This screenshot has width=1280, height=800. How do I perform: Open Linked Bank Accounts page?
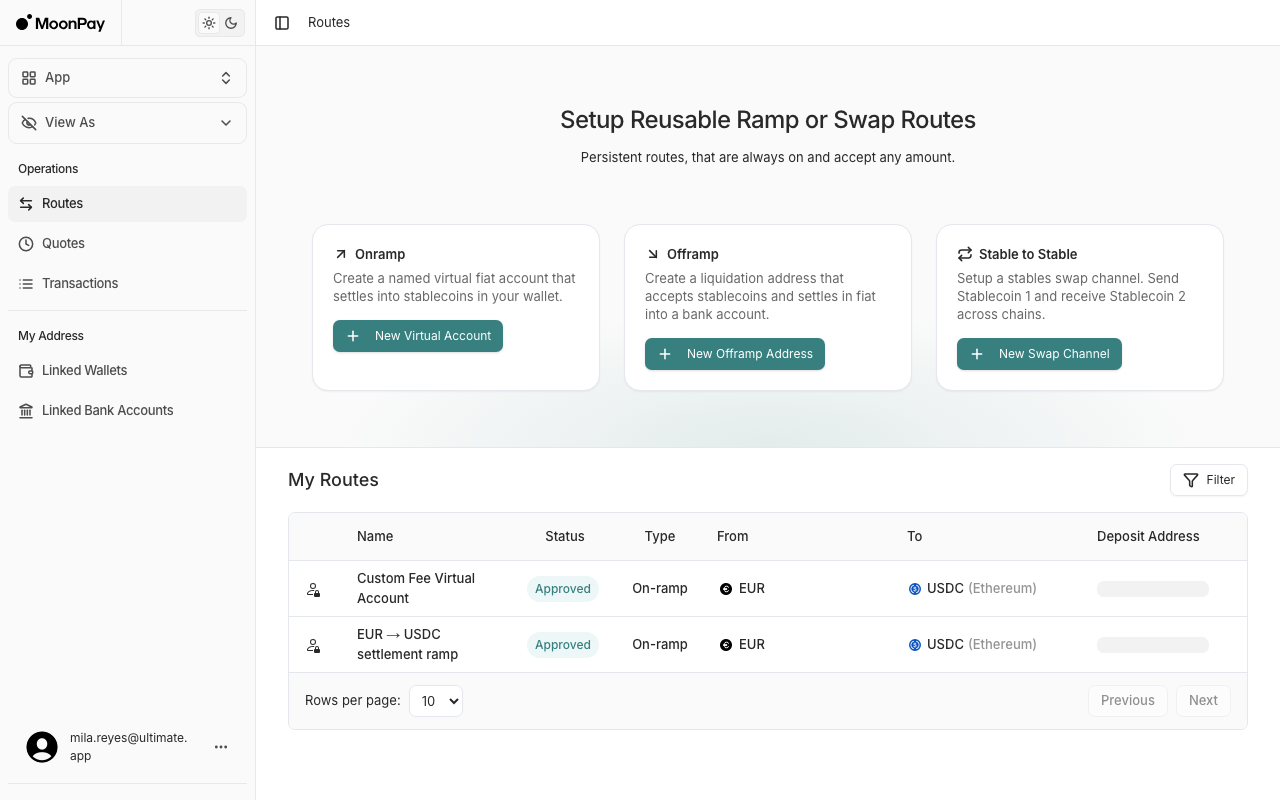pos(127,411)
